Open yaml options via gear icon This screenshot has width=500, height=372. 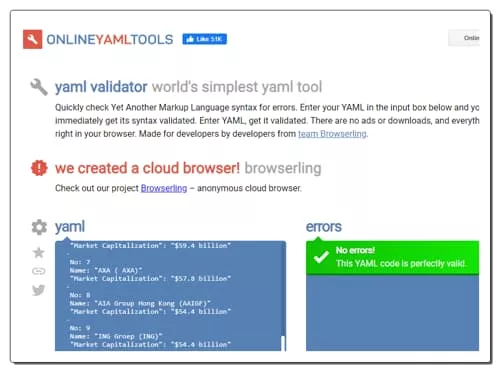(x=39, y=227)
